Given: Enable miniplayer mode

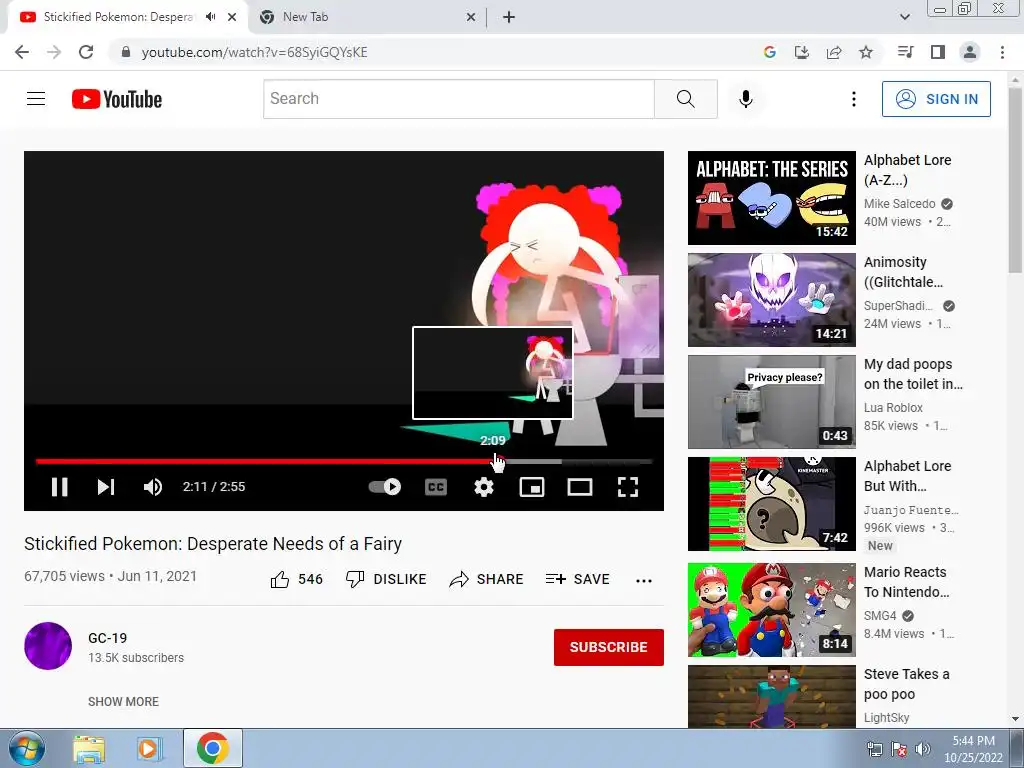Looking at the screenshot, I should [x=532, y=487].
